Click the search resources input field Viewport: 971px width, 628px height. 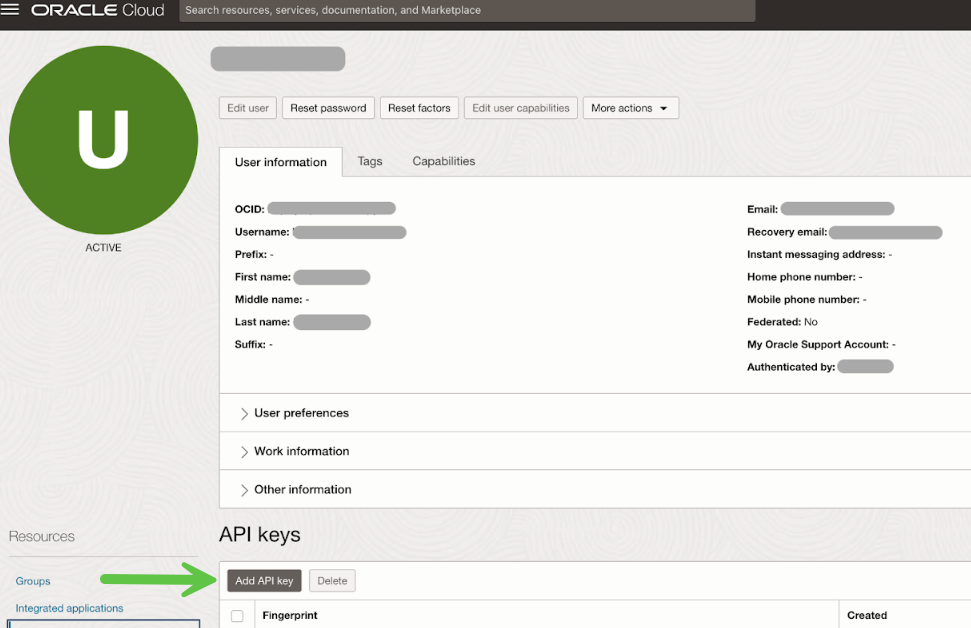point(466,10)
